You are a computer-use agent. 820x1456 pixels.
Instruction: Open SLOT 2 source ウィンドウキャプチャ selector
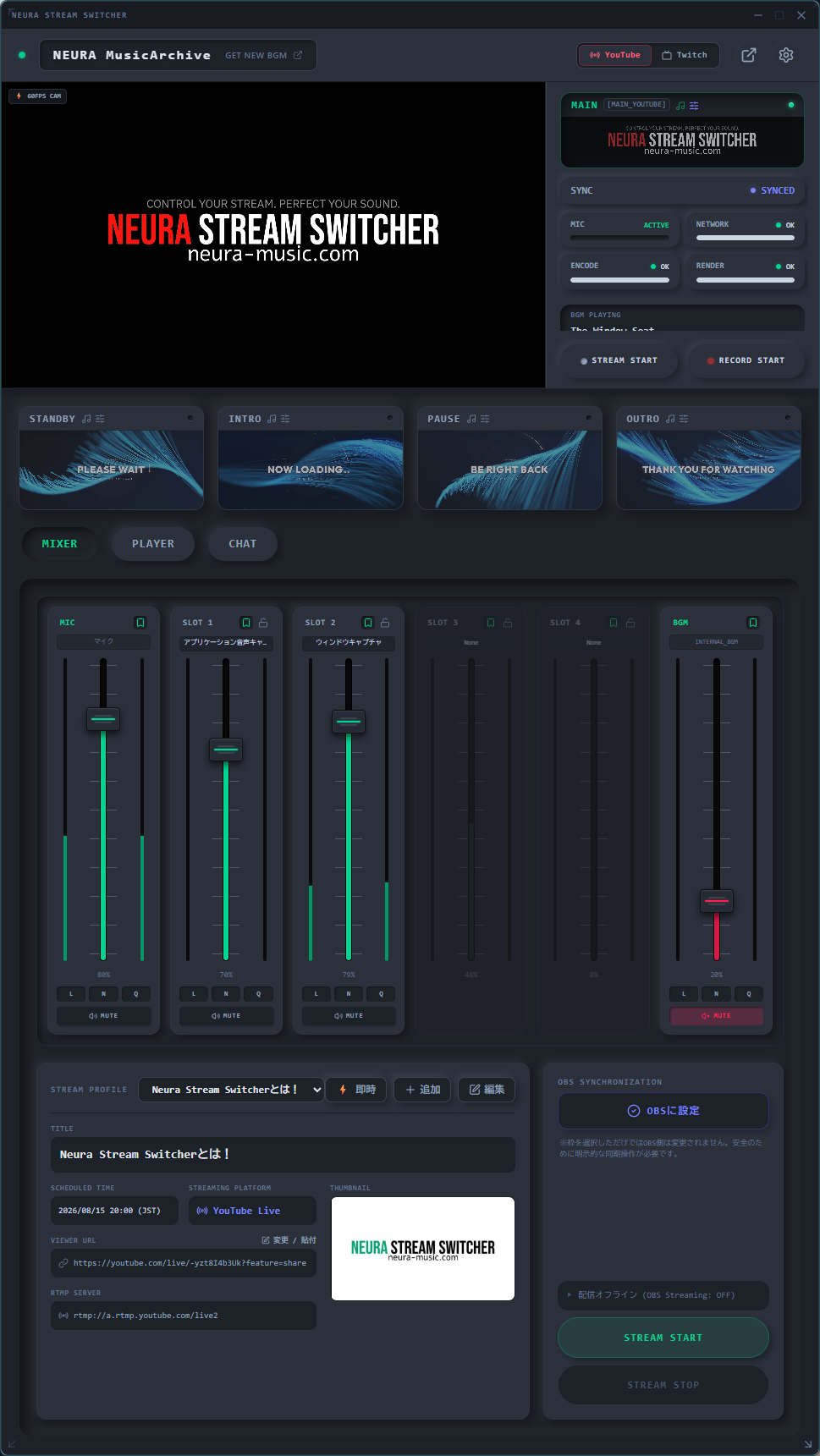349,642
